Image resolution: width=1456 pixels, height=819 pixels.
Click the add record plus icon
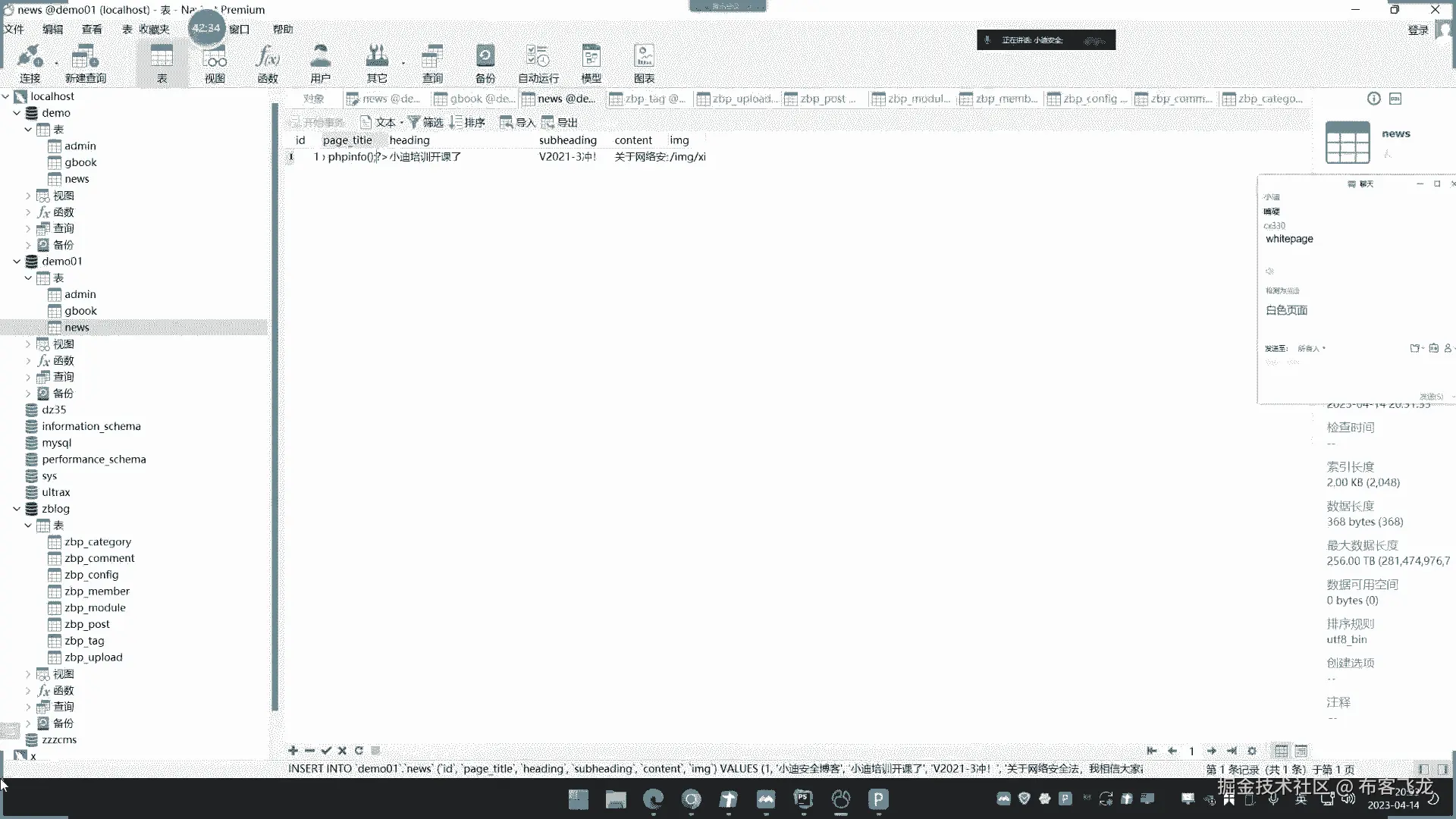pos(293,751)
